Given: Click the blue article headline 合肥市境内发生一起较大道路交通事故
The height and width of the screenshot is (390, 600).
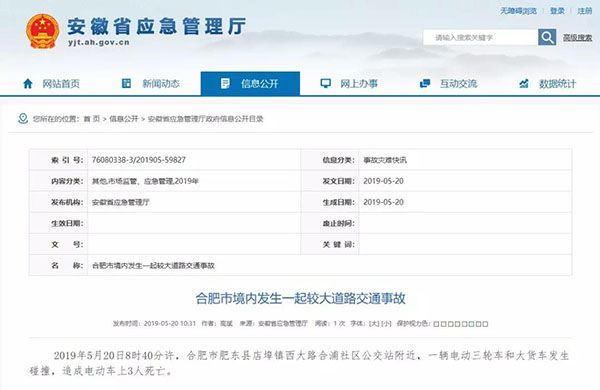Looking at the screenshot, I should tap(300, 298).
